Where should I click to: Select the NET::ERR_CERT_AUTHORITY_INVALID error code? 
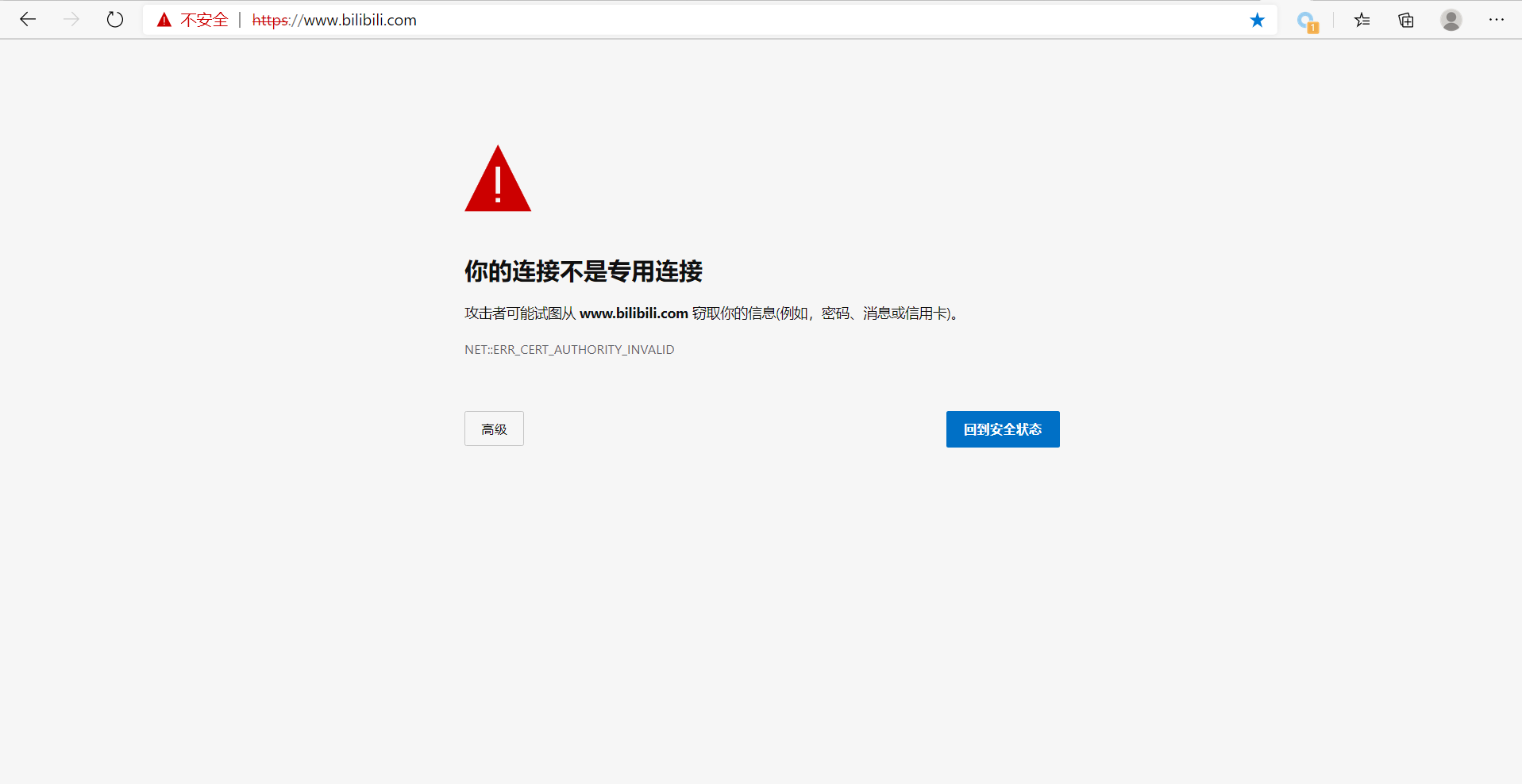tap(568, 349)
